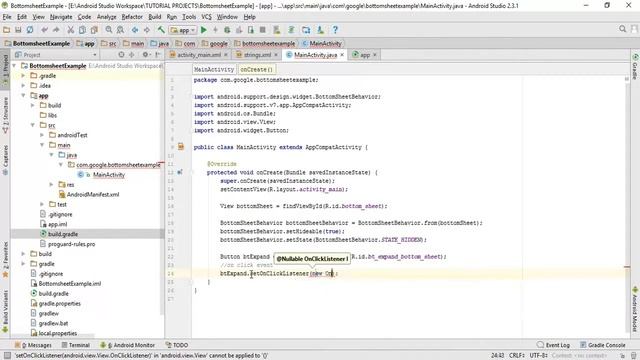
Task: Navigate Forward with the right arrow icon
Action: point(147,30)
